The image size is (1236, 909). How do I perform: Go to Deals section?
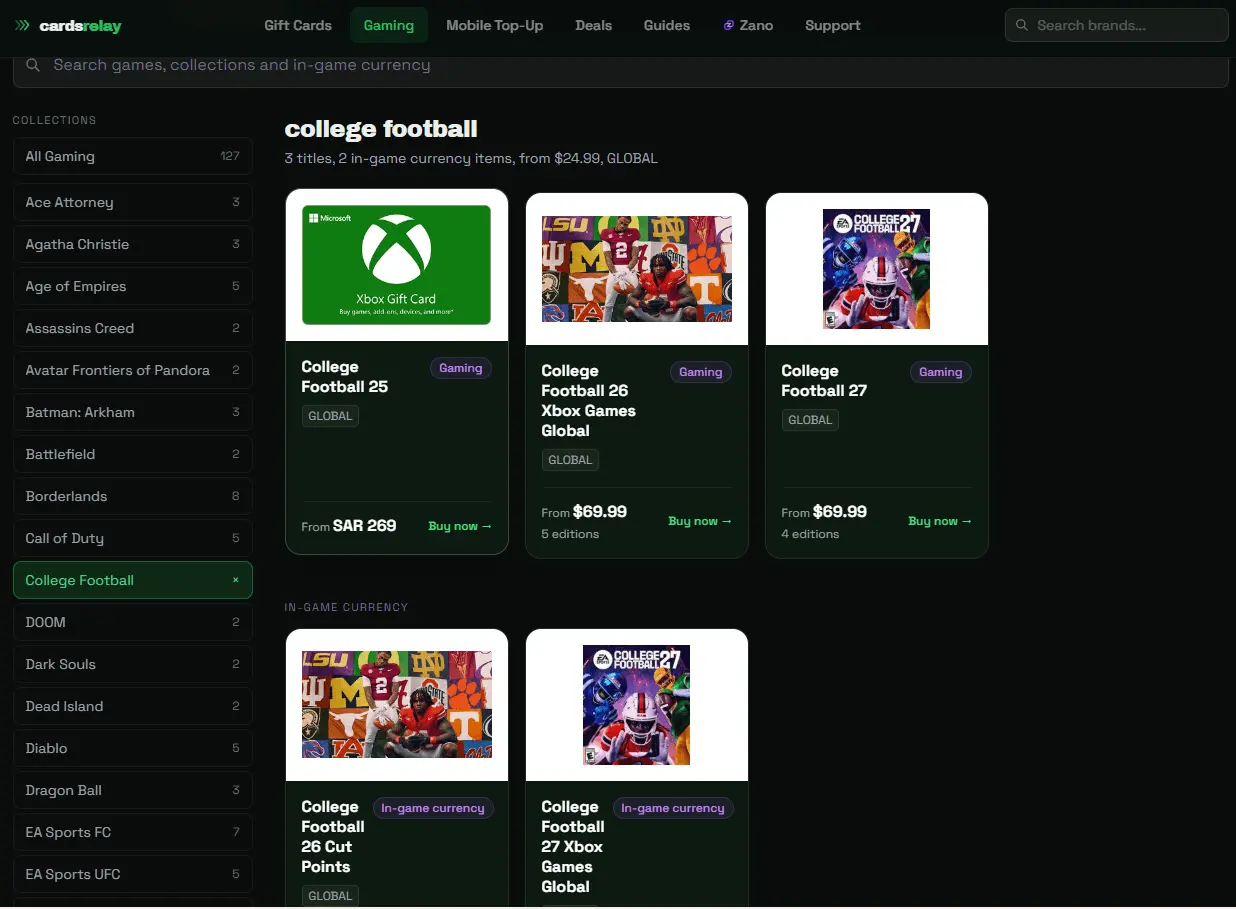(x=594, y=26)
